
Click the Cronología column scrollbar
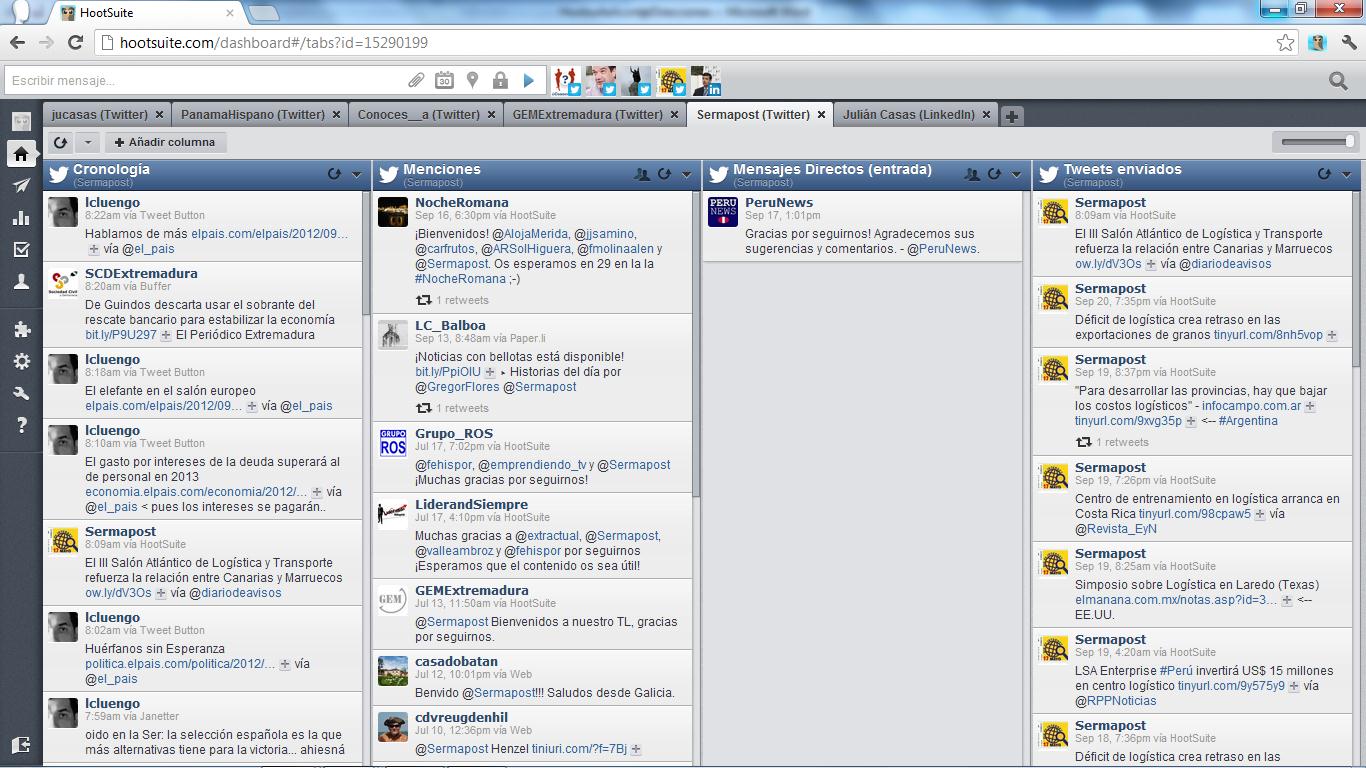(x=367, y=252)
